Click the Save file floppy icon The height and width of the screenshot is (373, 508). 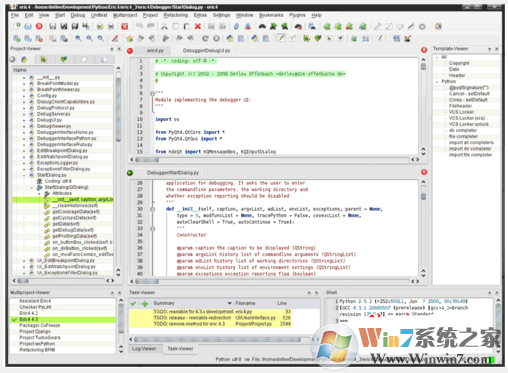tap(53, 26)
